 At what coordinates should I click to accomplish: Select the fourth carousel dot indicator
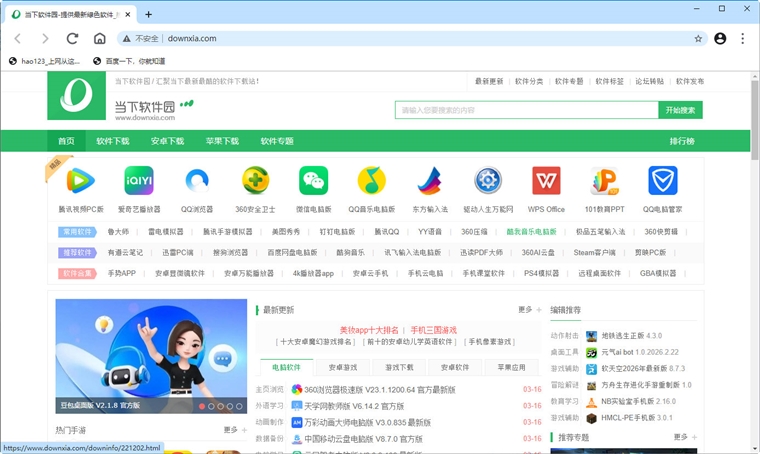[230, 407]
